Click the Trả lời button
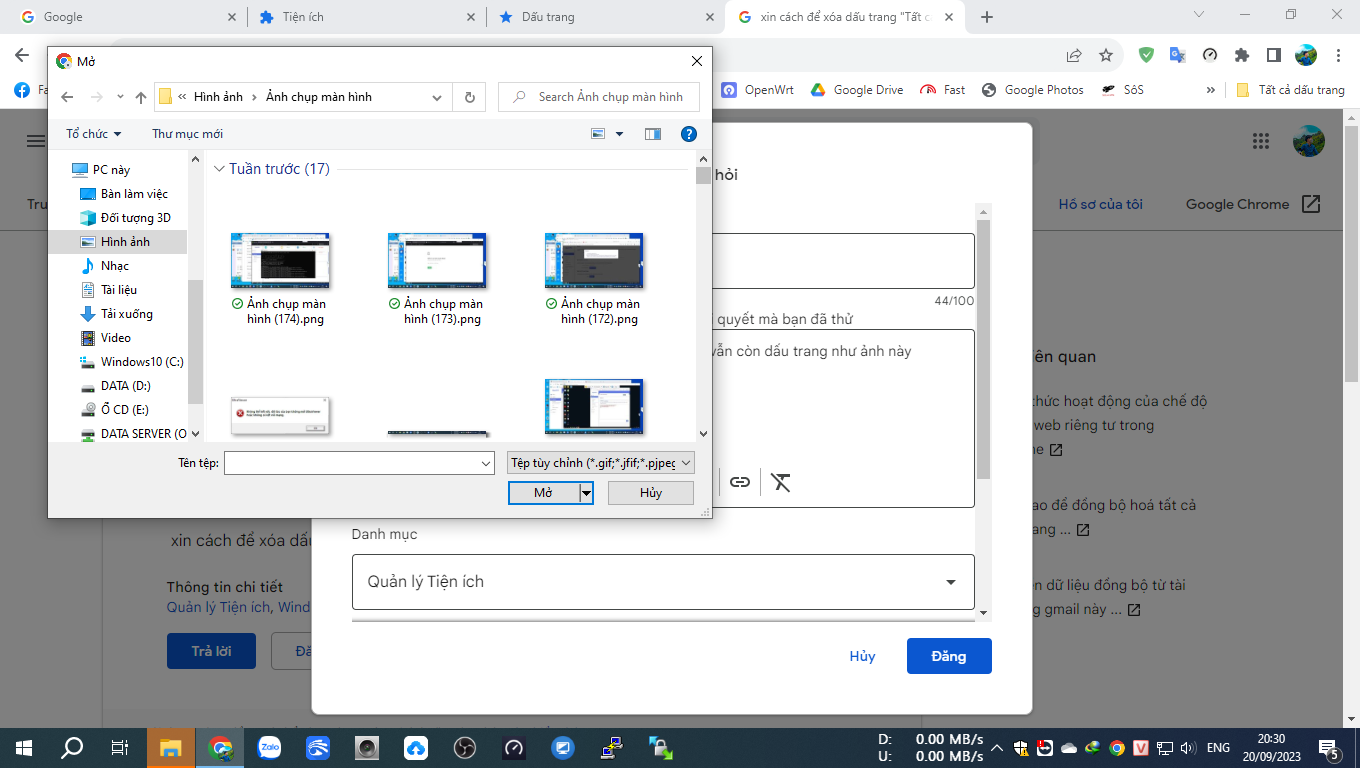This screenshot has height=768, width=1360. point(211,650)
